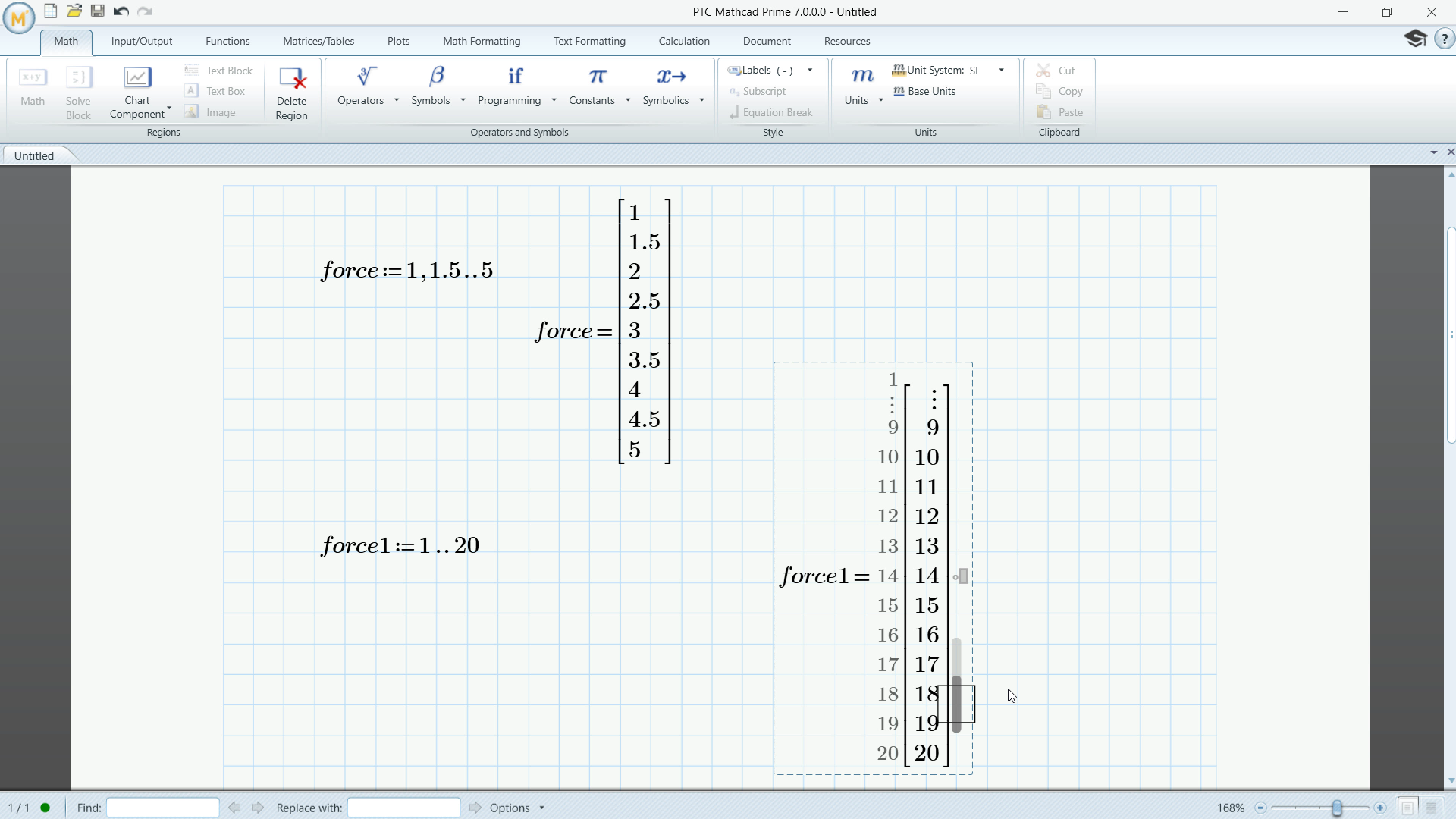
Task: Switch to page view mode icon
Action: (1407, 808)
